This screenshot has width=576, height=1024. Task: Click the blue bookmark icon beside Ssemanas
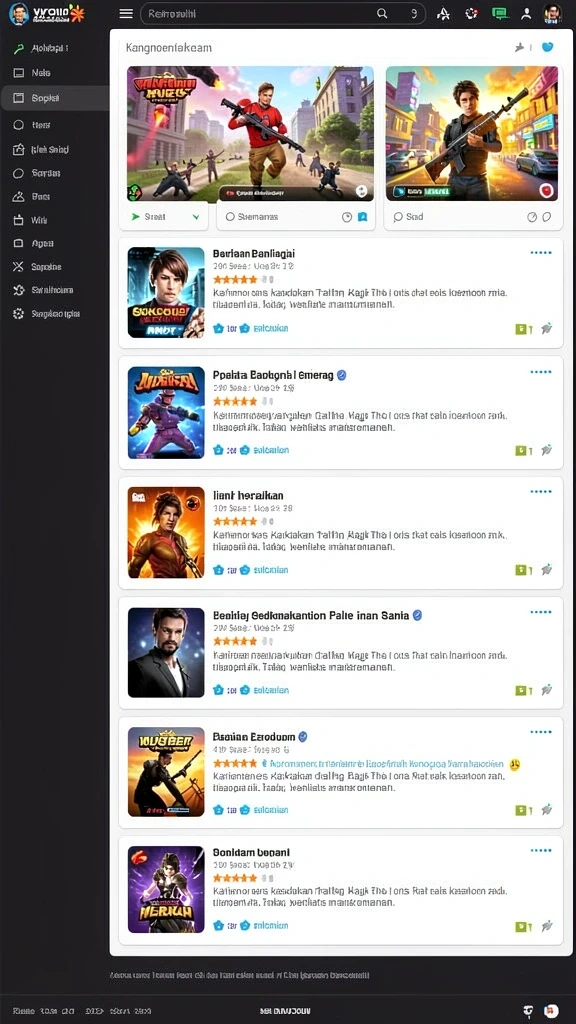point(362,217)
